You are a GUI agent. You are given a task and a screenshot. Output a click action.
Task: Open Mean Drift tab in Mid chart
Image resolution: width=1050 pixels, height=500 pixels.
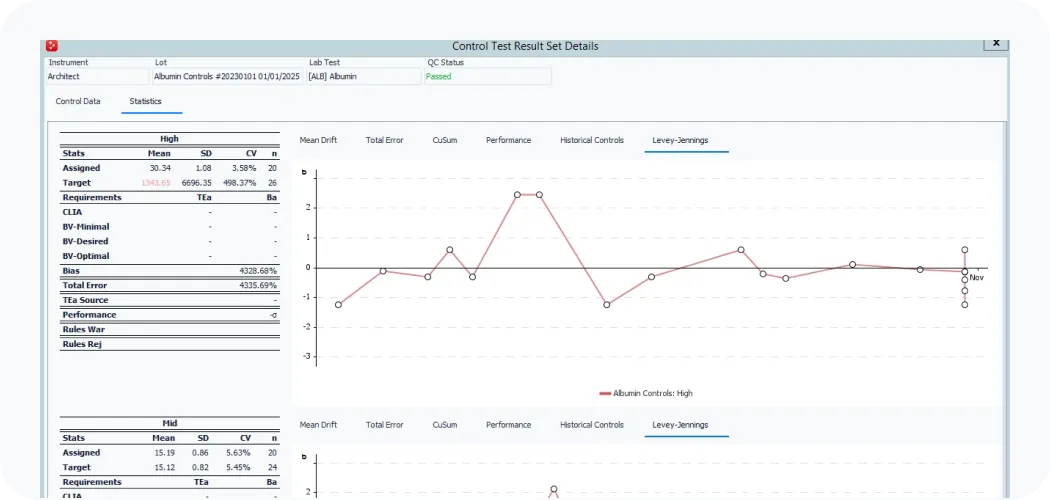[x=318, y=425]
